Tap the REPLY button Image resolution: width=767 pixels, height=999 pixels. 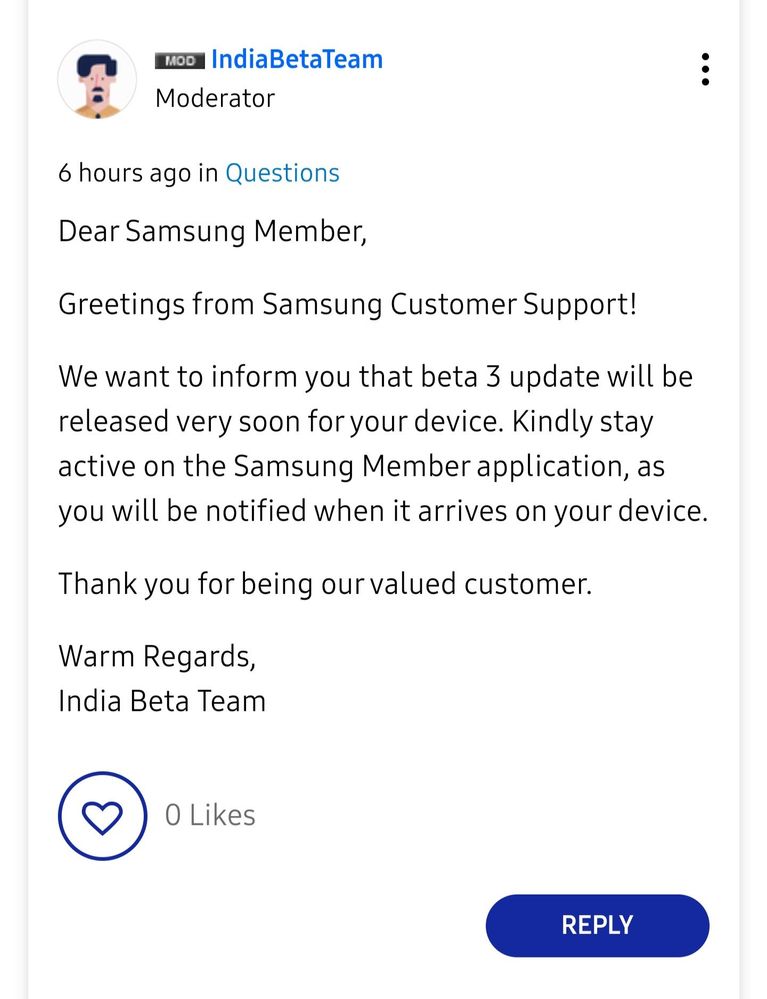(x=598, y=925)
